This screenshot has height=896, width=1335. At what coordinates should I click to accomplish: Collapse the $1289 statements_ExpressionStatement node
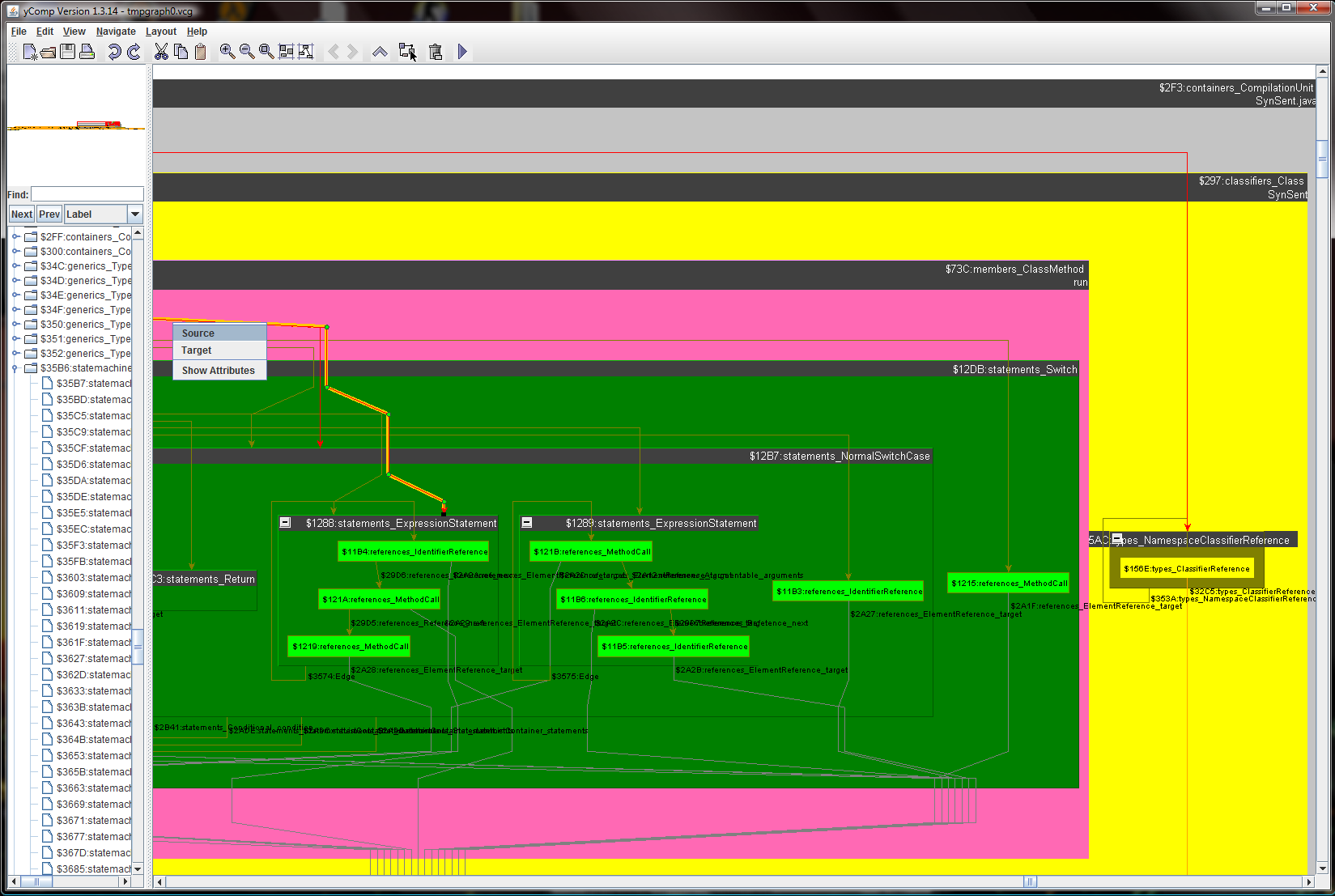[527, 523]
